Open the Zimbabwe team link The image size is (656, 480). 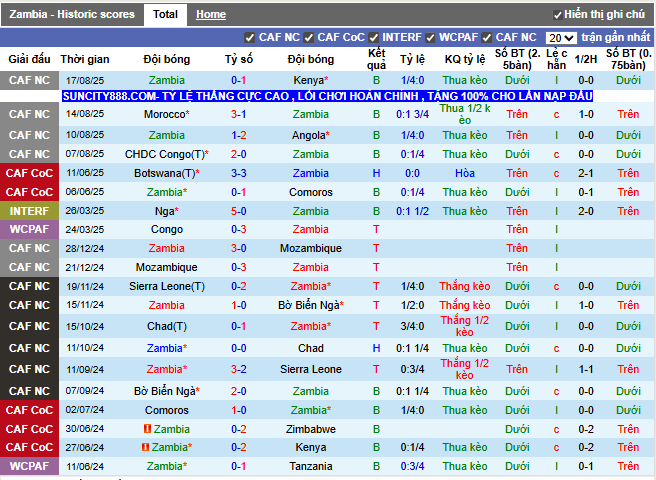click(x=311, y=429)
